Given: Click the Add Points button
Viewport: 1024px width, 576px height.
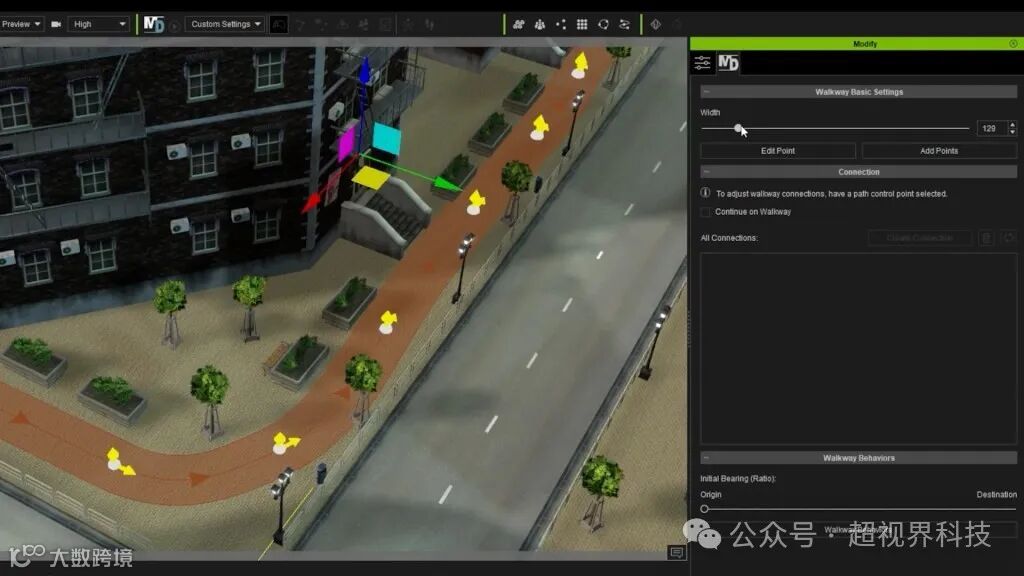Looking at the screenshot, I should pos(939,151).
